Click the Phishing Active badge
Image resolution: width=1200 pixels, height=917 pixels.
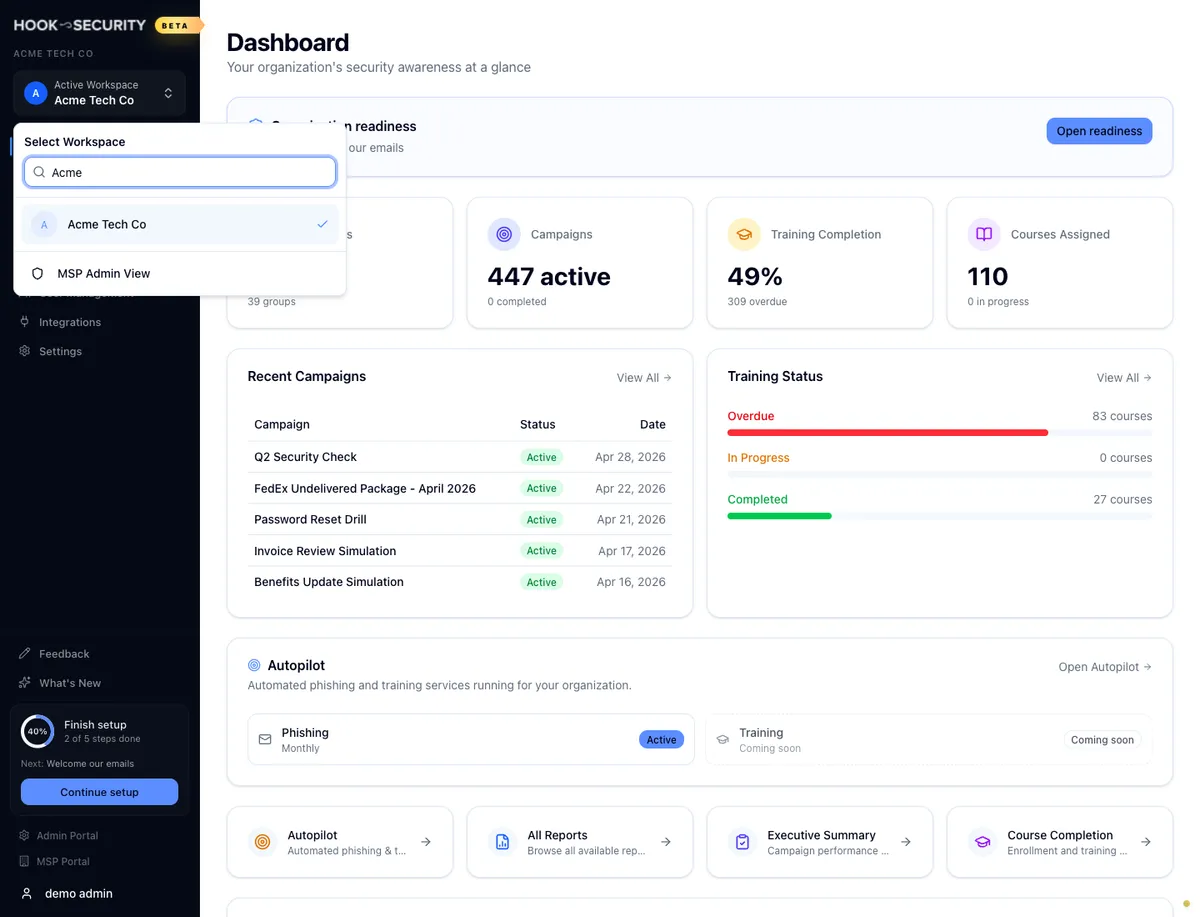pyautogui.click(x=661, y=740)
